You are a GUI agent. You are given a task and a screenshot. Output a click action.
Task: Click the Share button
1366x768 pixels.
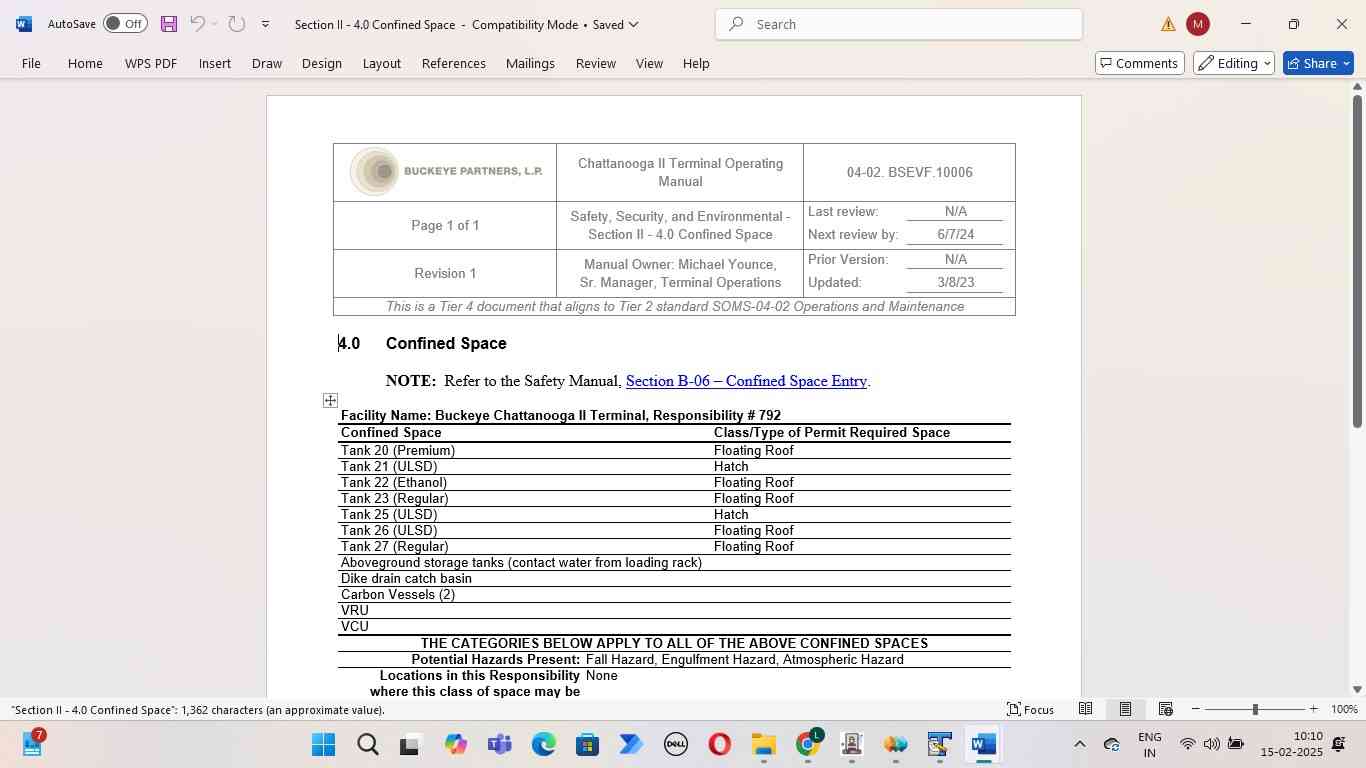coord(1318,63)
